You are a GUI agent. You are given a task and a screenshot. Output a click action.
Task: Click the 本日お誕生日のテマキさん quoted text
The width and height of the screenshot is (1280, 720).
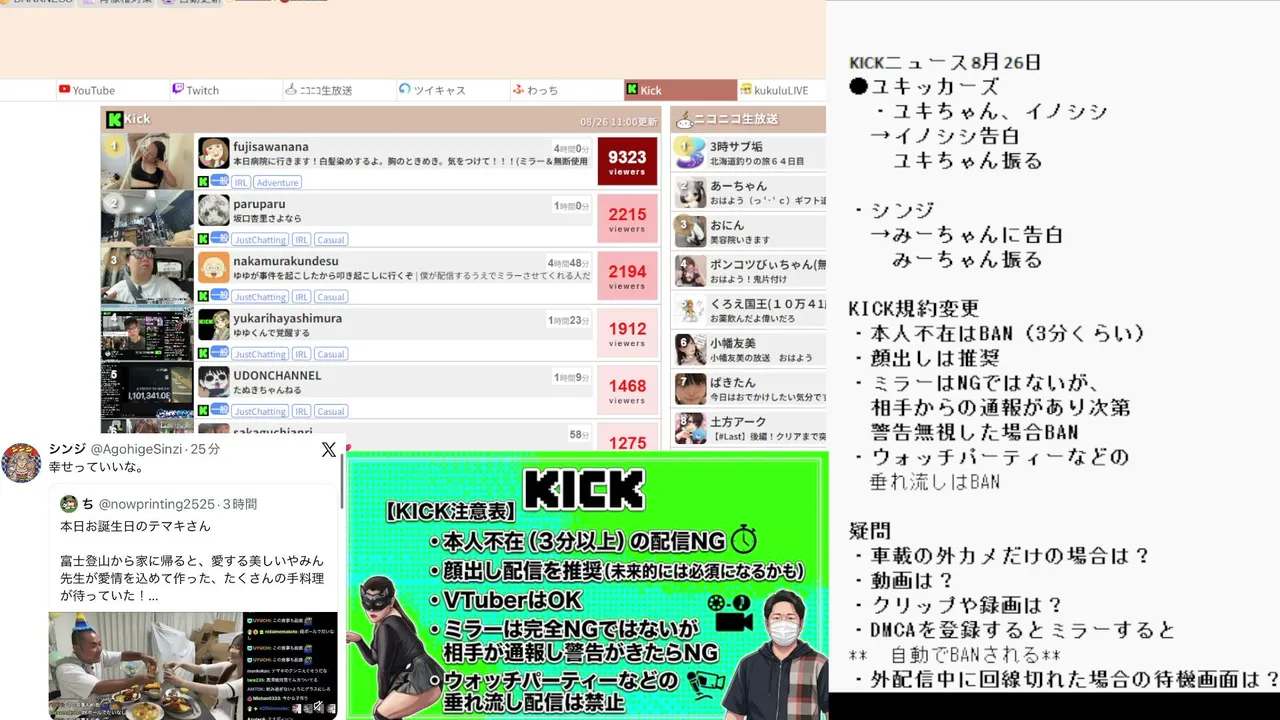click(135, 526)
